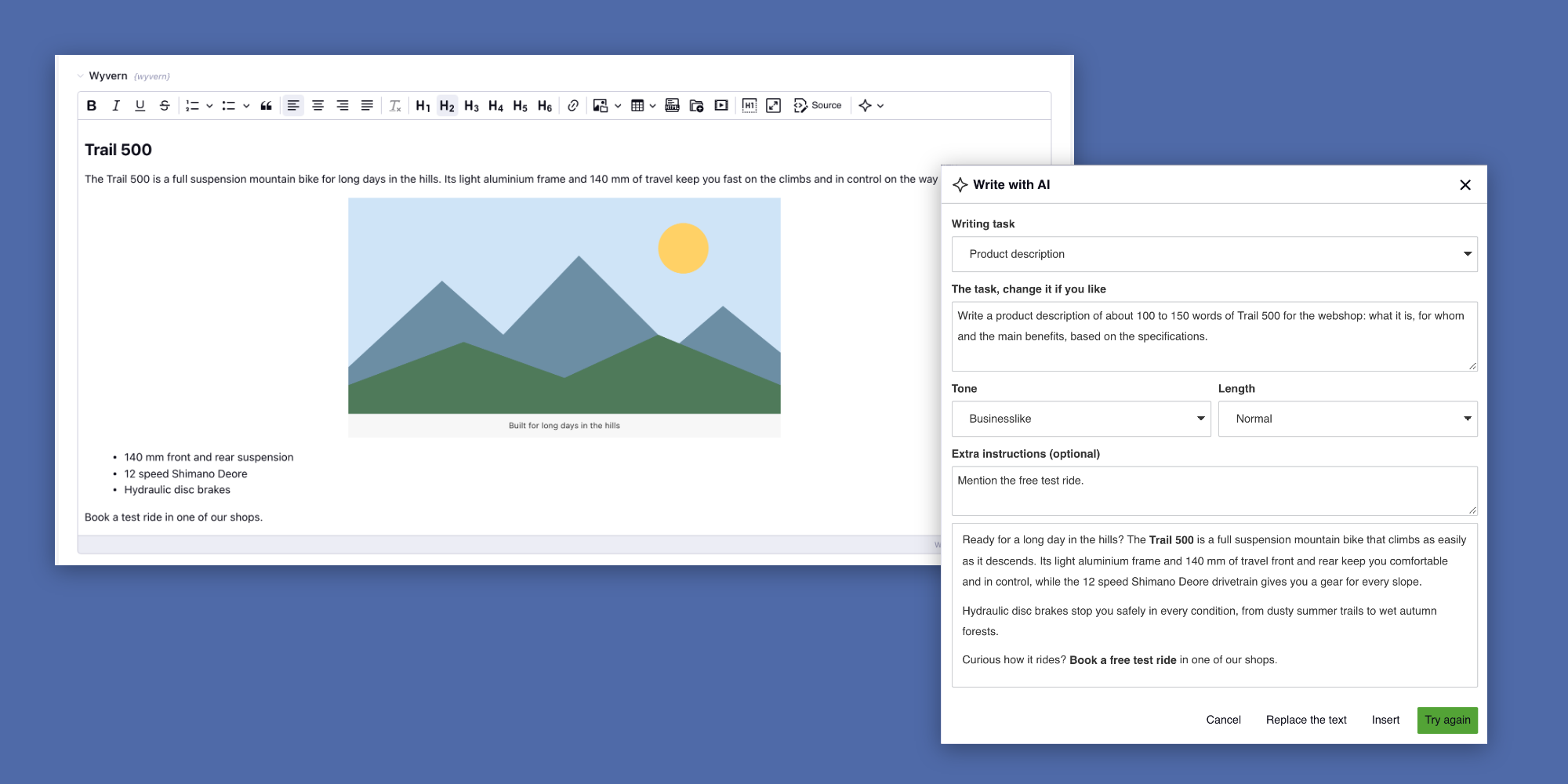The height and width of the screenshot is (784, 1568).
Task: Insert an HTML embed block
Action: (x=672, y=106)
